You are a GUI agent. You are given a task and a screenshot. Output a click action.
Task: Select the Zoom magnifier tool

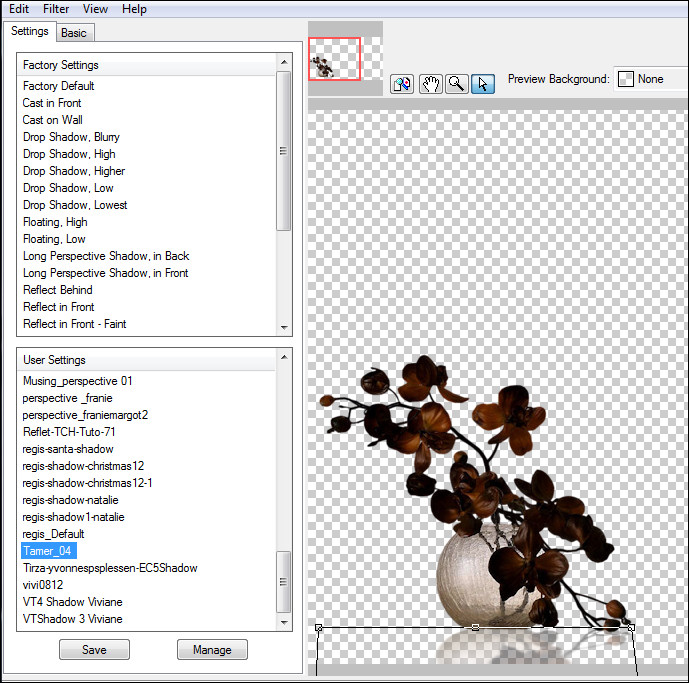[457, 84]
